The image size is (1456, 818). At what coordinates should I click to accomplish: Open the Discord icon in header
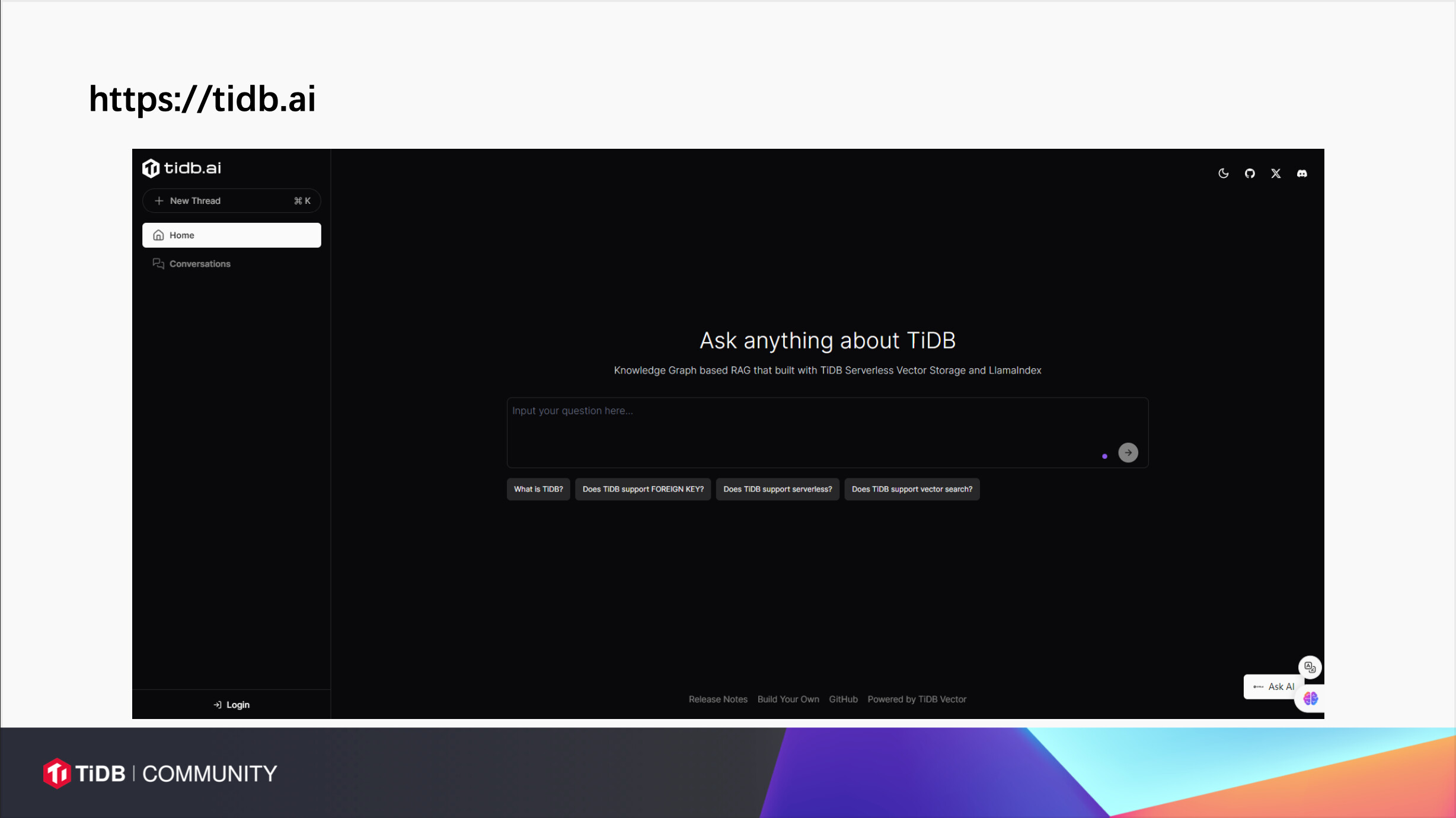click(1302, 173)
